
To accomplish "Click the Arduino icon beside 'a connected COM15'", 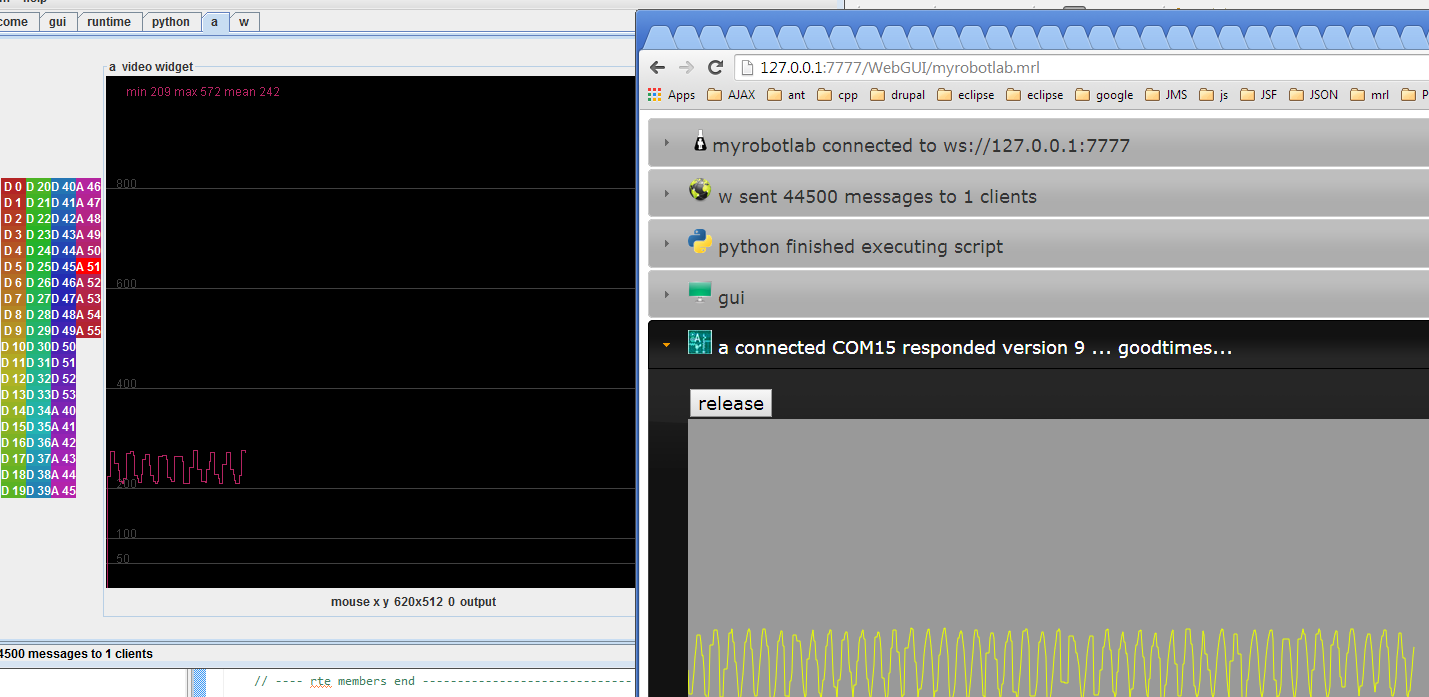I will click(700, 342).
